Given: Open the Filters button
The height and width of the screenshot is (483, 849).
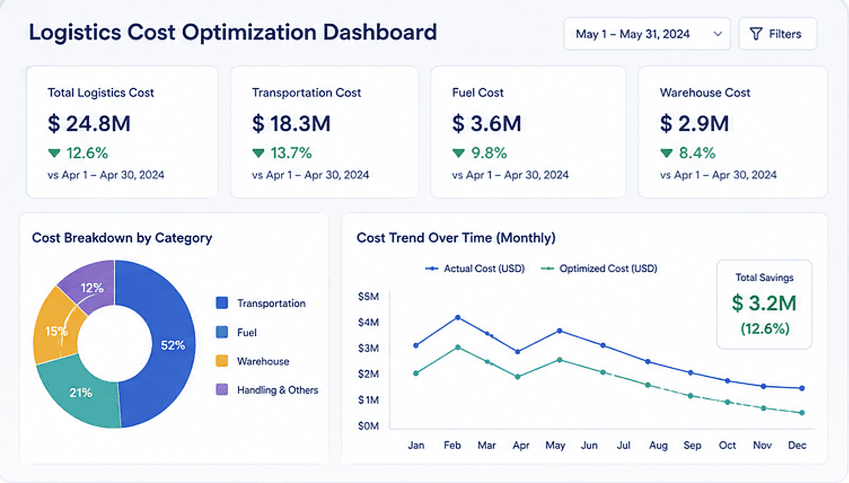Looking at the screenshot, I should tap(778, 34).
